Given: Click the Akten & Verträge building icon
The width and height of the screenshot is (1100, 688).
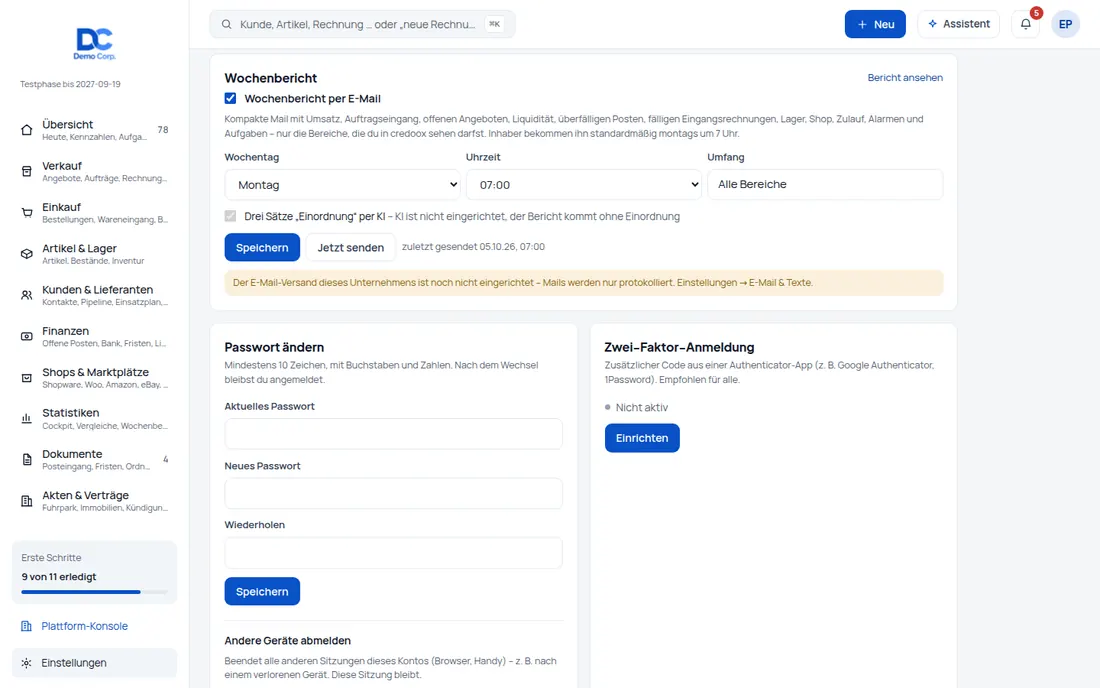Looking at the screenshot, I should [27, 501].
